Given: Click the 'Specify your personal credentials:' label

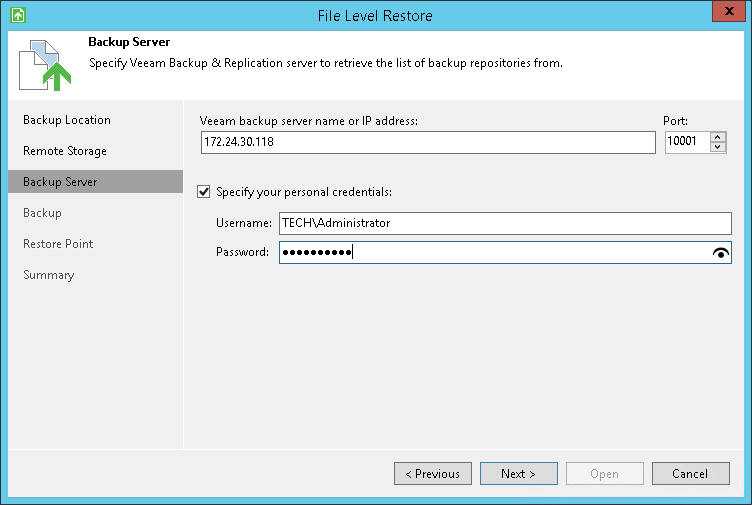Looking at the screenshot, I should (304, 192).
